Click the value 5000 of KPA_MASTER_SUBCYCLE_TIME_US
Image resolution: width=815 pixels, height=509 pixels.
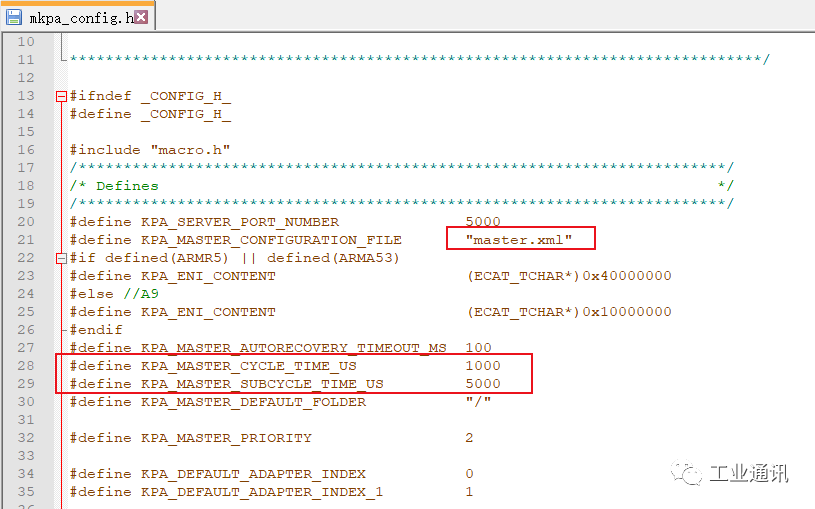point(483,384)
